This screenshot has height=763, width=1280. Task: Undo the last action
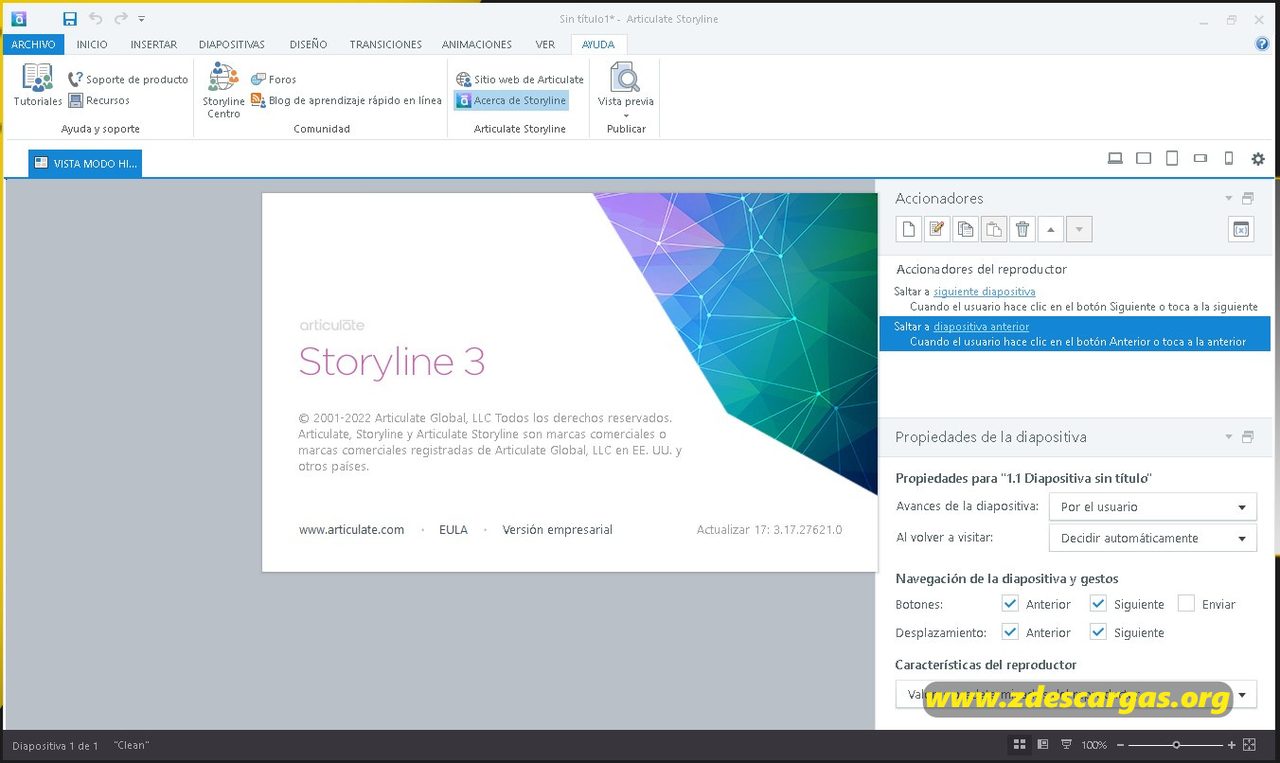click(96, 19)
